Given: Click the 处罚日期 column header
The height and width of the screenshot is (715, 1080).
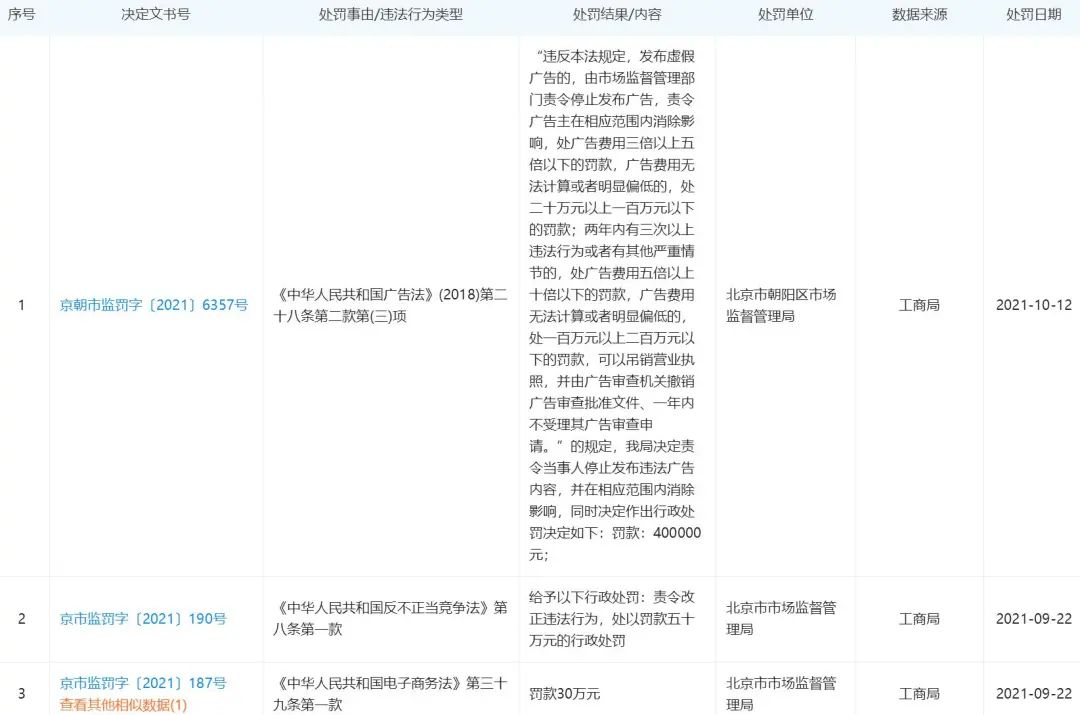Looking at the screenshot, I should tap(1033, 14).
